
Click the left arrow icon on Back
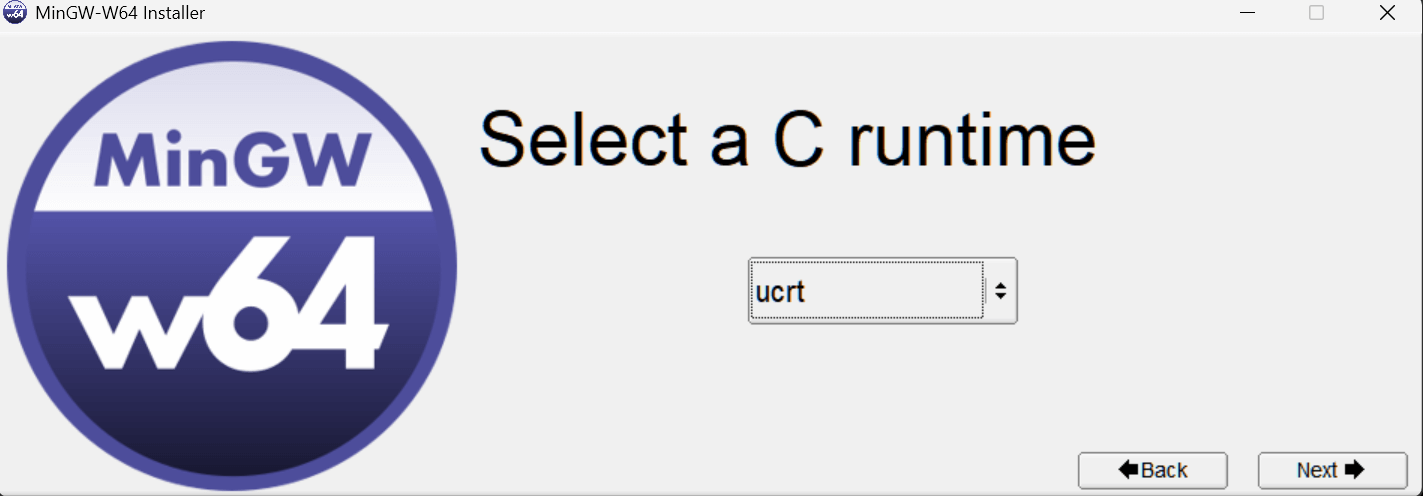[x=1129, y=470]
